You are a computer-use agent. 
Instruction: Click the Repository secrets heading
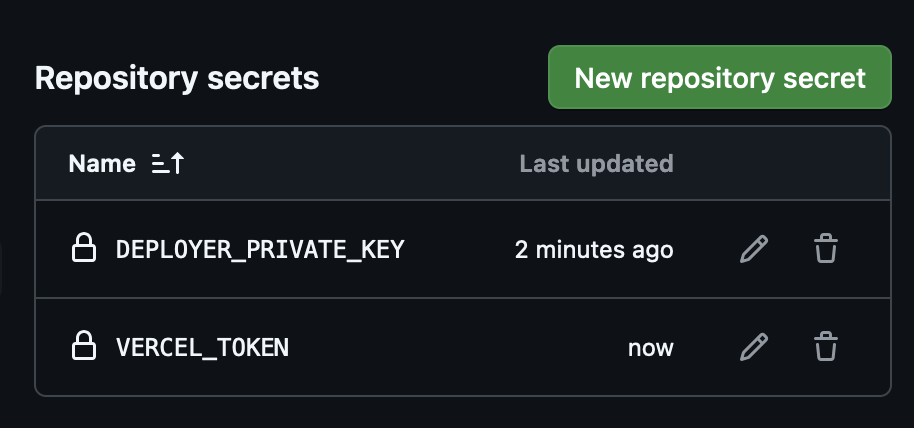pos(177,78)
